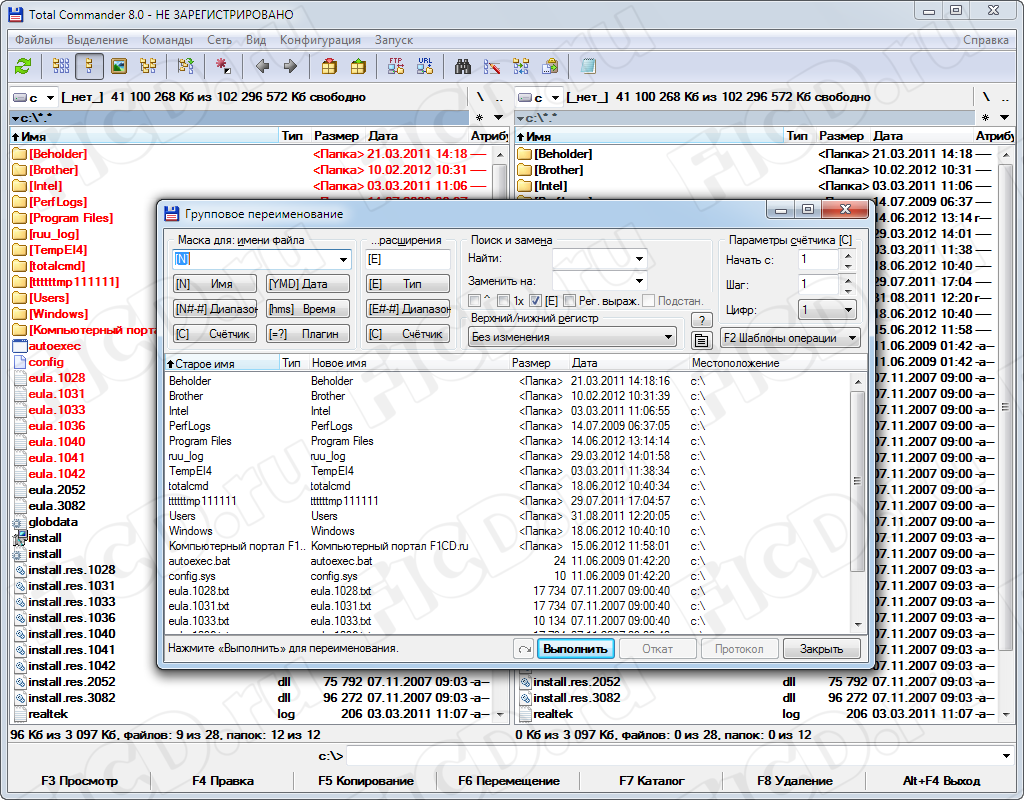Click the reload results icon beside Выполнить
1024x800 pixels.
click(x=524, y=649)
